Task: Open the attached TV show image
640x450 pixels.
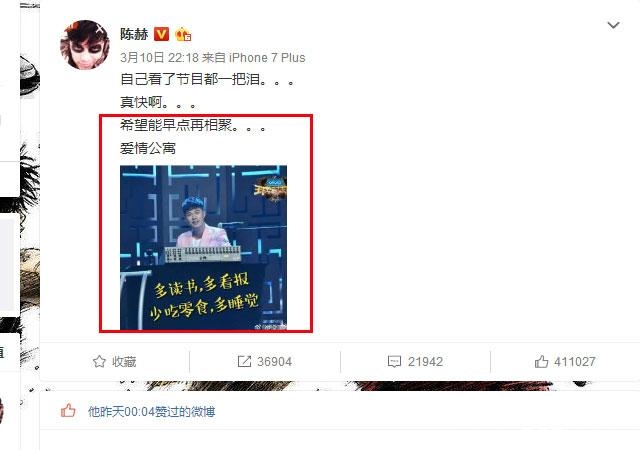Action: pos(203,247)
